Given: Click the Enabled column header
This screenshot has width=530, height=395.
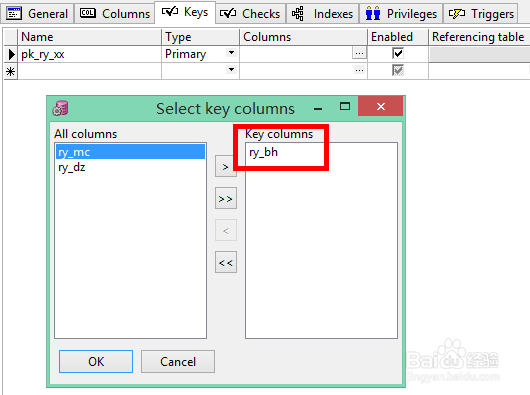Looking at the screenshot, I should [398, 37].
